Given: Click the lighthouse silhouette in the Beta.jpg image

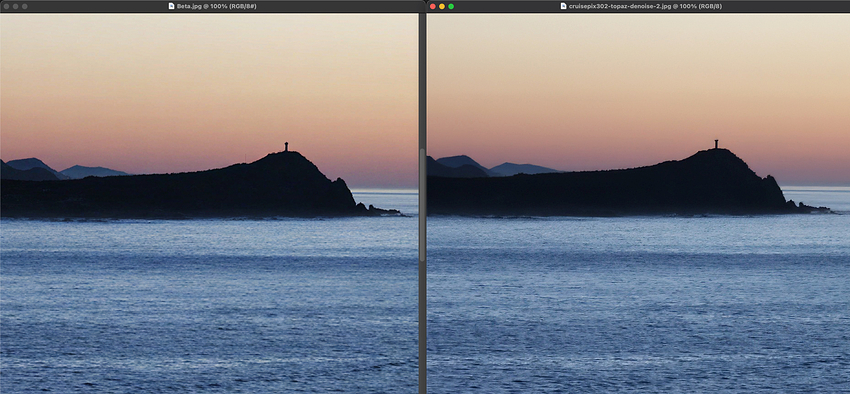Looking at the screenshot, I should pyautogui.click(x=286, y=146).
